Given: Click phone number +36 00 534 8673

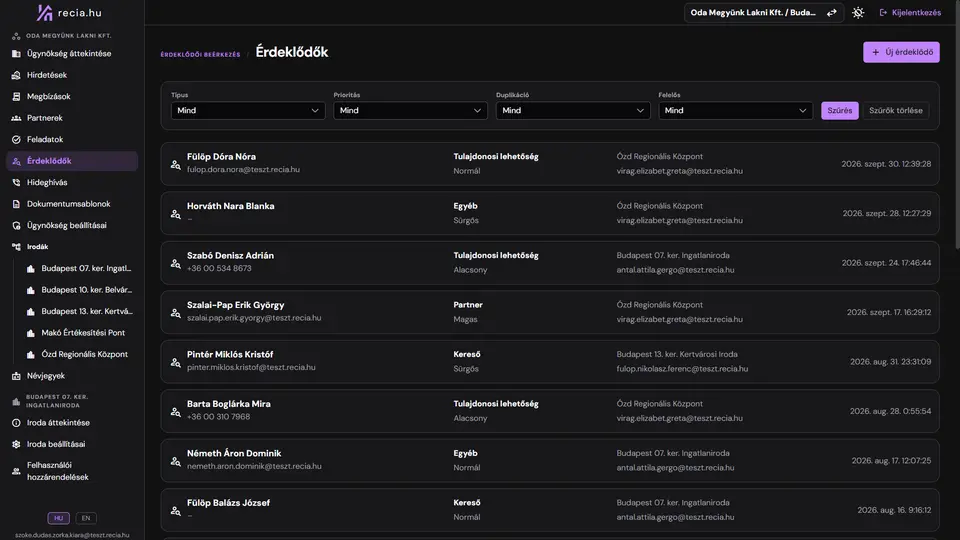Looking at the screenshot, I should coord(219,269).
